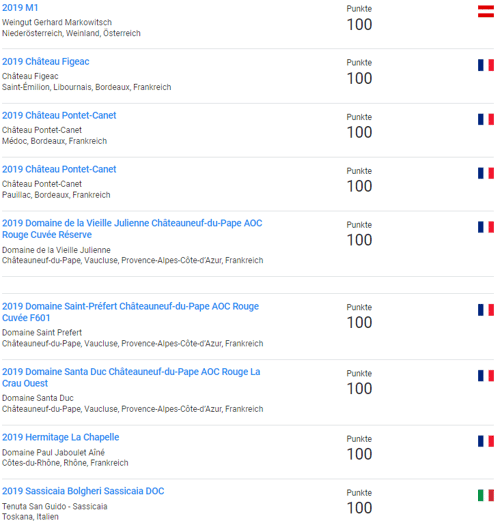This screenshot has width=500, height=525.
Task: Open Sassicaia Bolgheri Sassicaia DOC link
Action: click(83, 491)
